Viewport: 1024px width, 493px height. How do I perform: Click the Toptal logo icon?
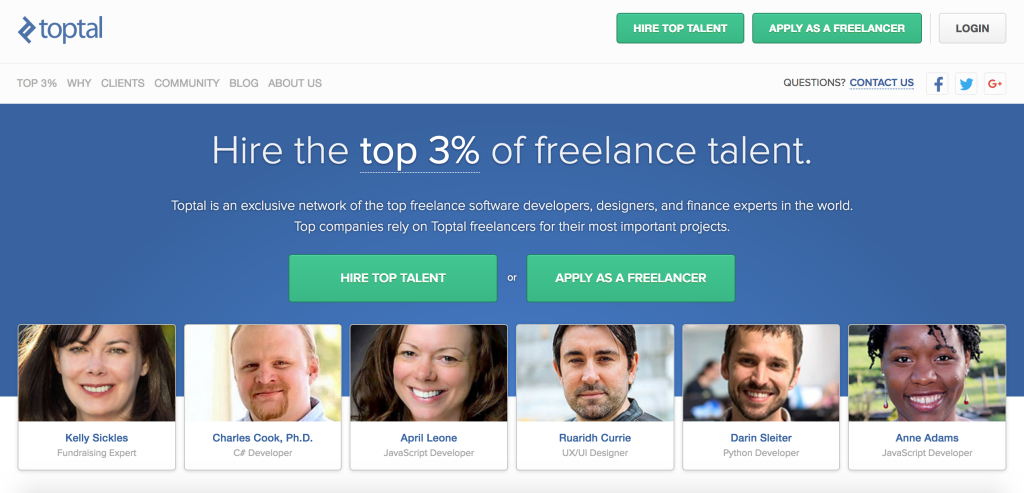pos(27,30)
